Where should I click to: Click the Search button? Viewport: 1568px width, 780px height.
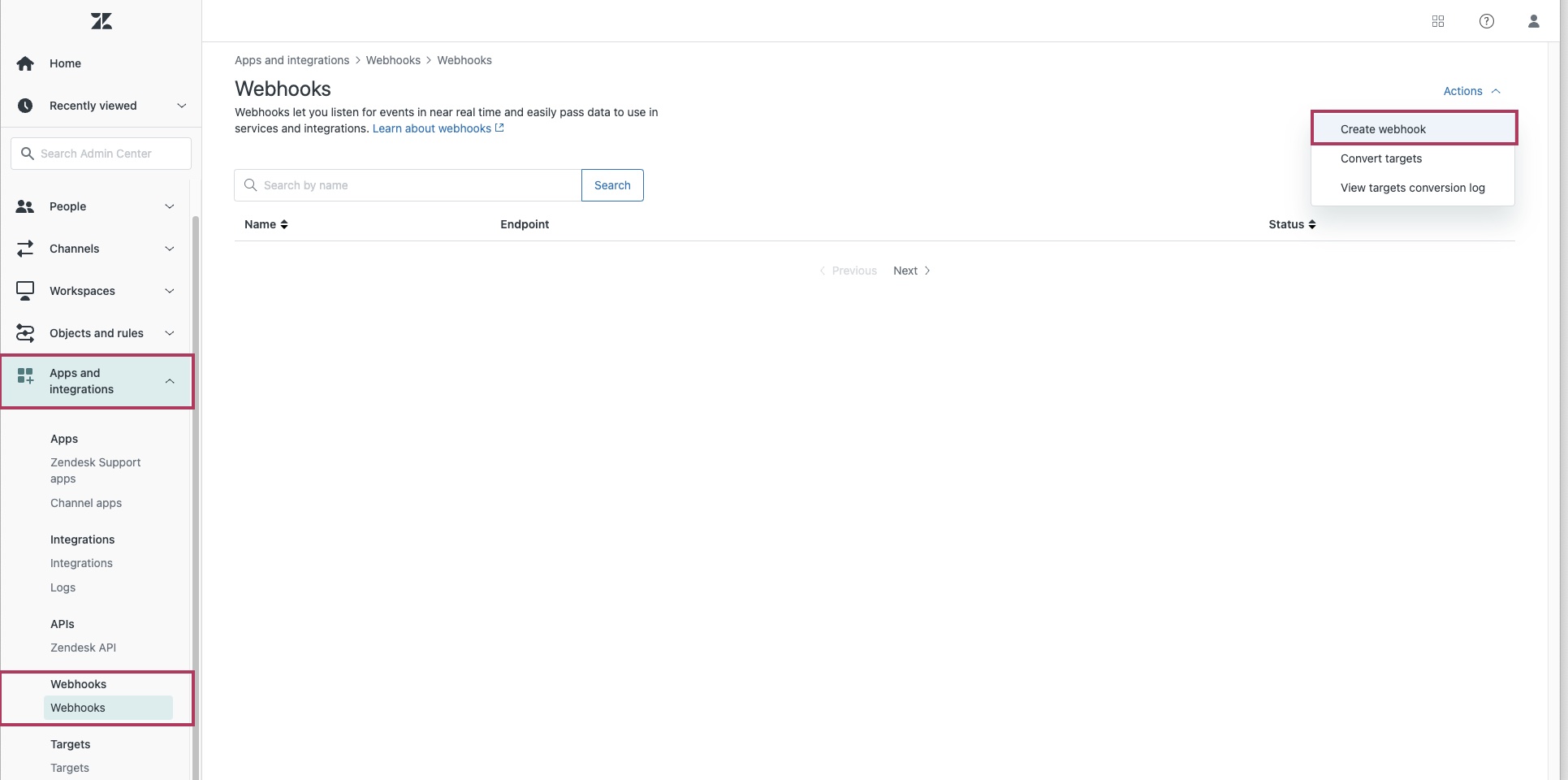[612, 185]
